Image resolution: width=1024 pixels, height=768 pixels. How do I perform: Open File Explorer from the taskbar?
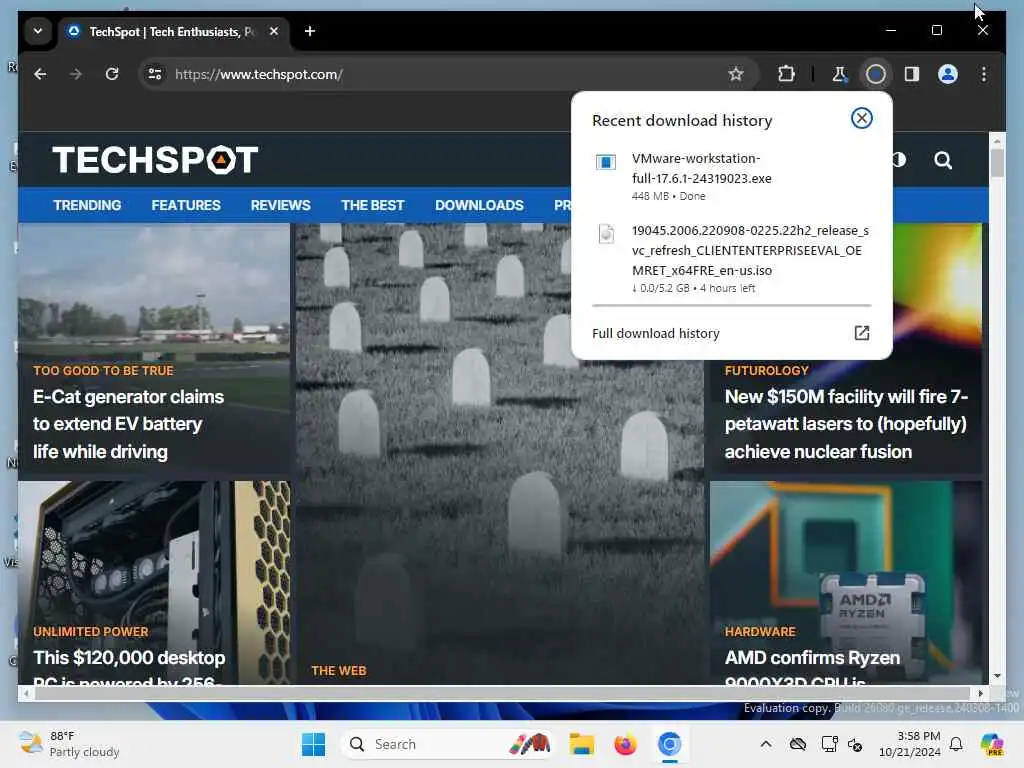[581, 744]
